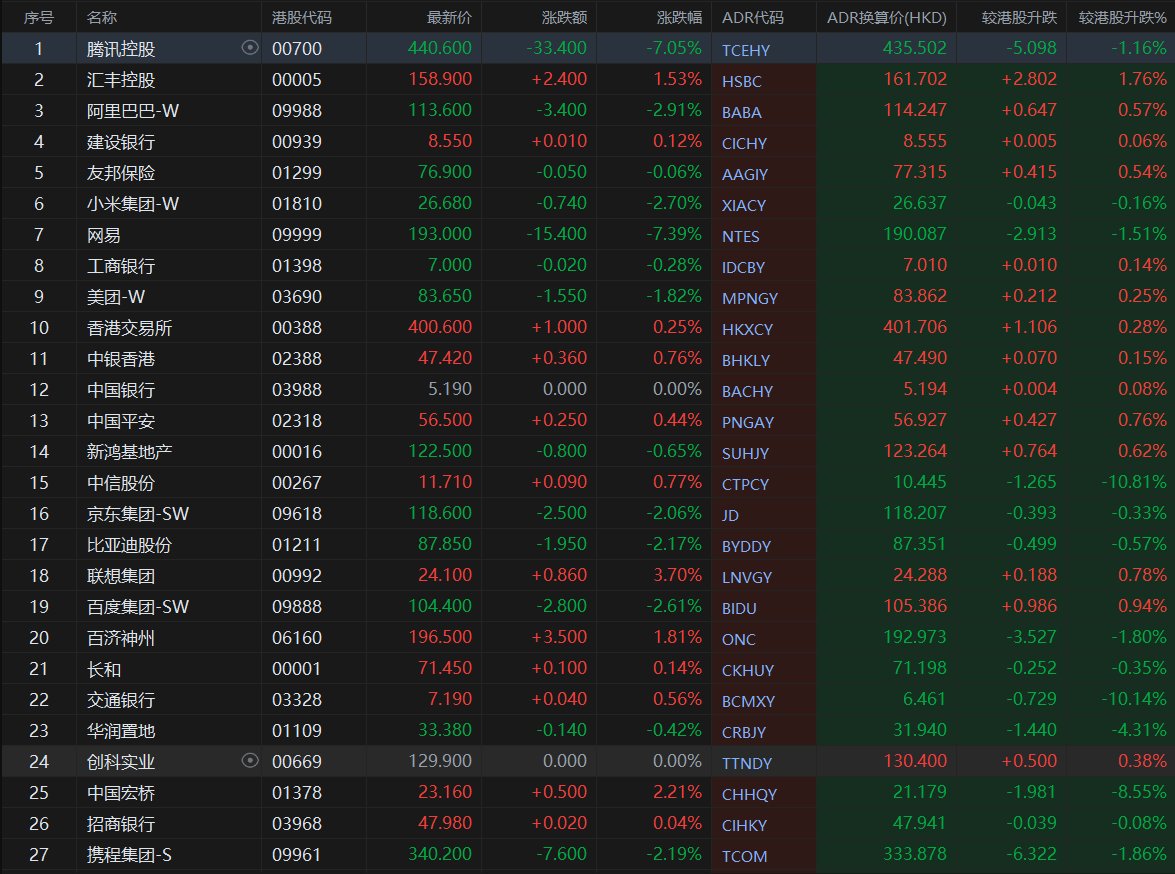Click the ONC ADR code
This screenshot has width=1175, height=874.
[739, 639]
